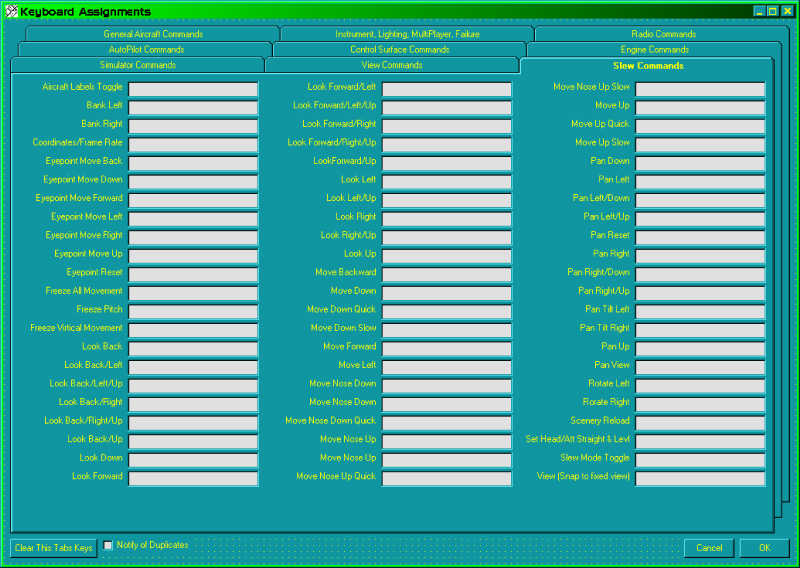Focus the Bank Right key field

point(193,126)
